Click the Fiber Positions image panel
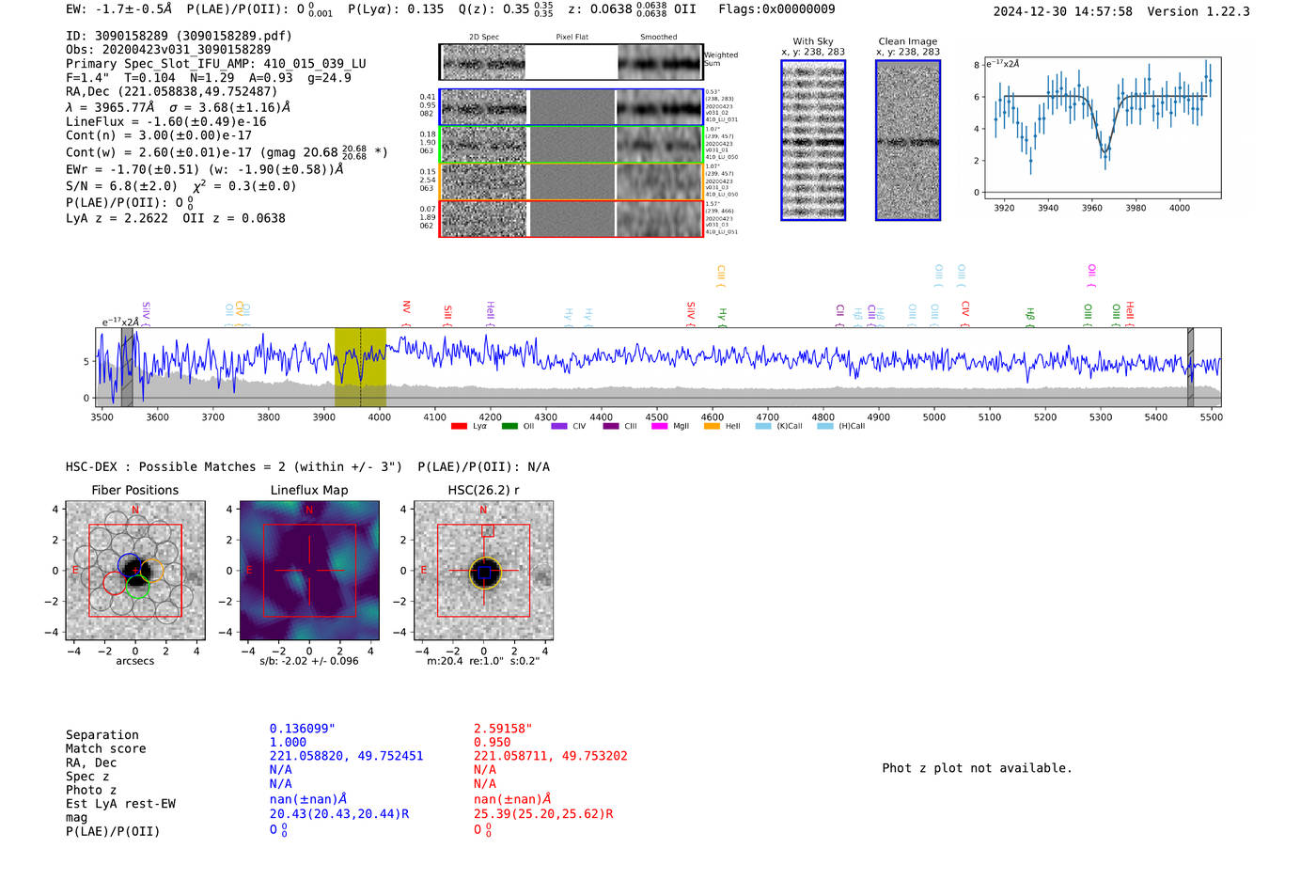The image size is (1316, 896). [x=135, y=571]
